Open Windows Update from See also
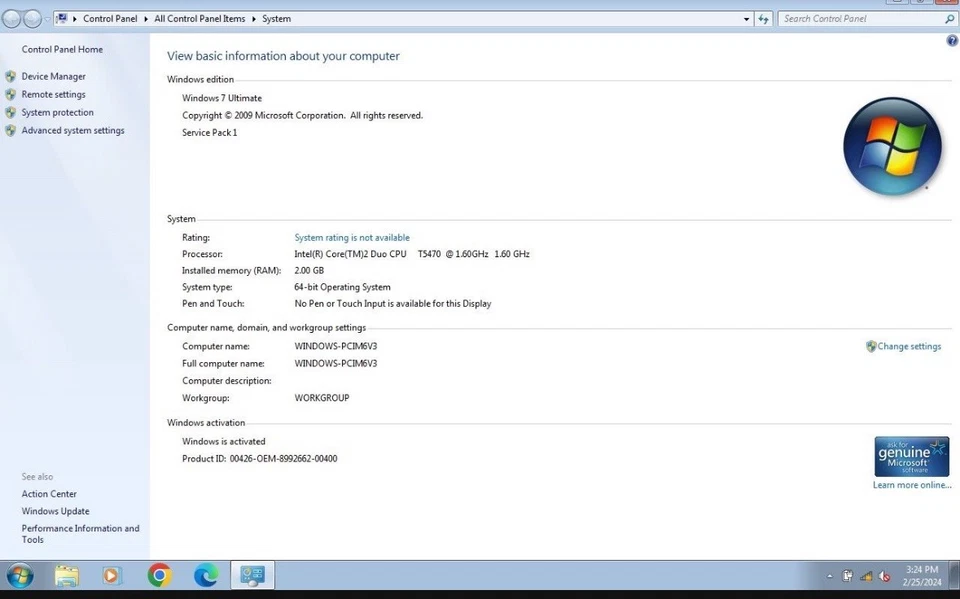Image resolution: width=960 pixels, height=599 pixels. coord(54,511)
